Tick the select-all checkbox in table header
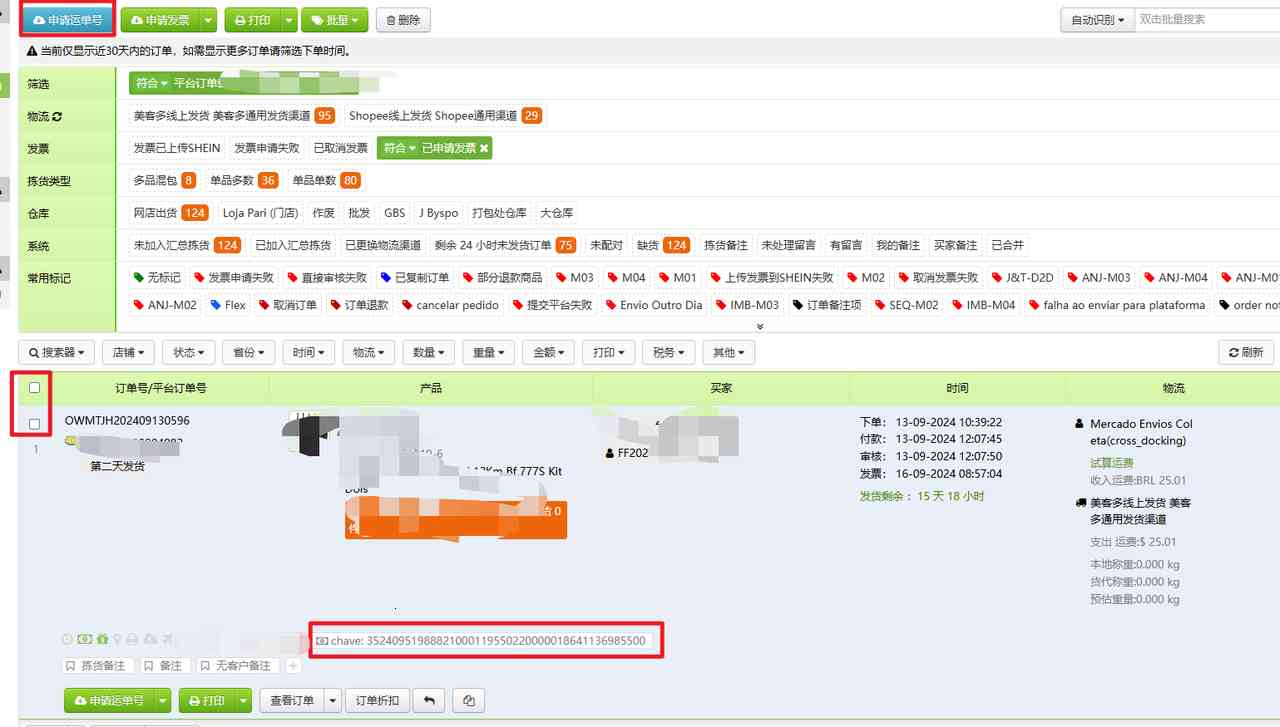Screen dimensions: 1280x727 pos(35,388)
